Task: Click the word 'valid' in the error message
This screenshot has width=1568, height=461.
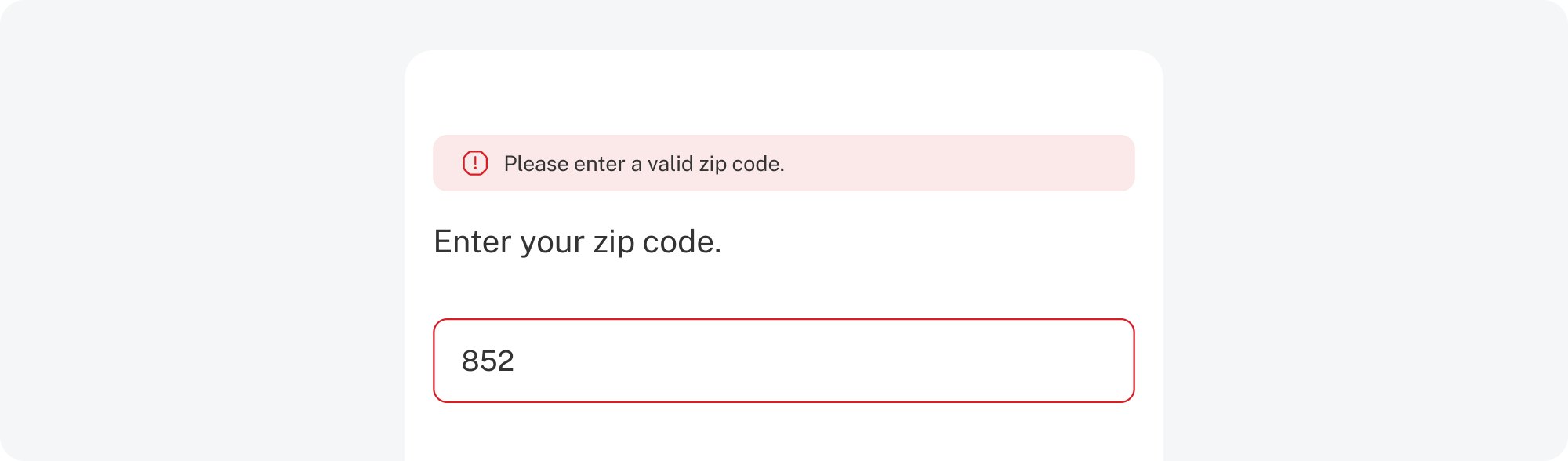Action: click(670, 164)
